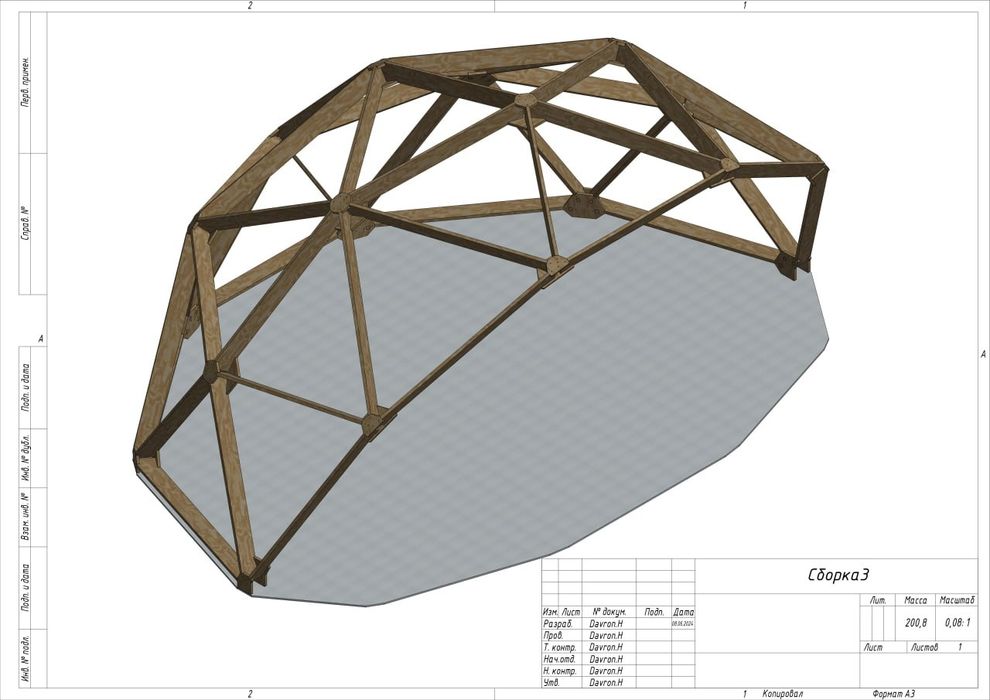Click the 'Пров.' row label
The width and height of the screenshot is (990, 700).
pos(552,636)
